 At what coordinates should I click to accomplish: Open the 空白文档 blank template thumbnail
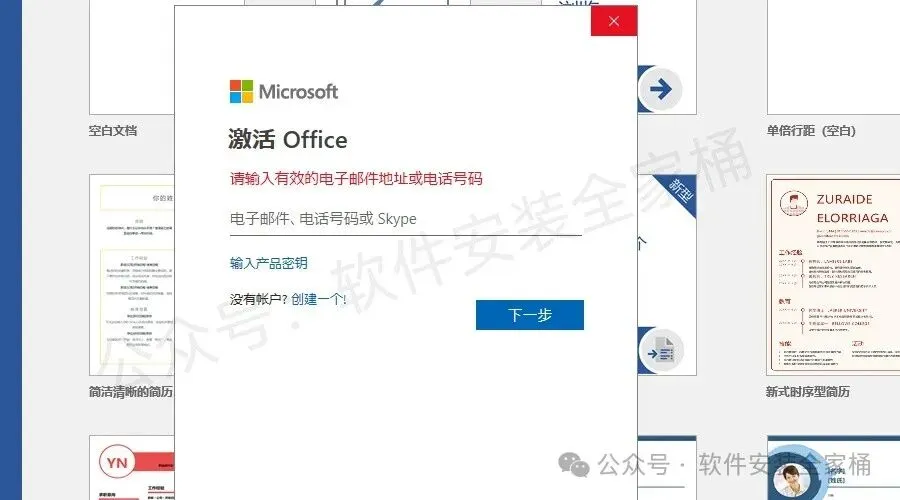132,57
